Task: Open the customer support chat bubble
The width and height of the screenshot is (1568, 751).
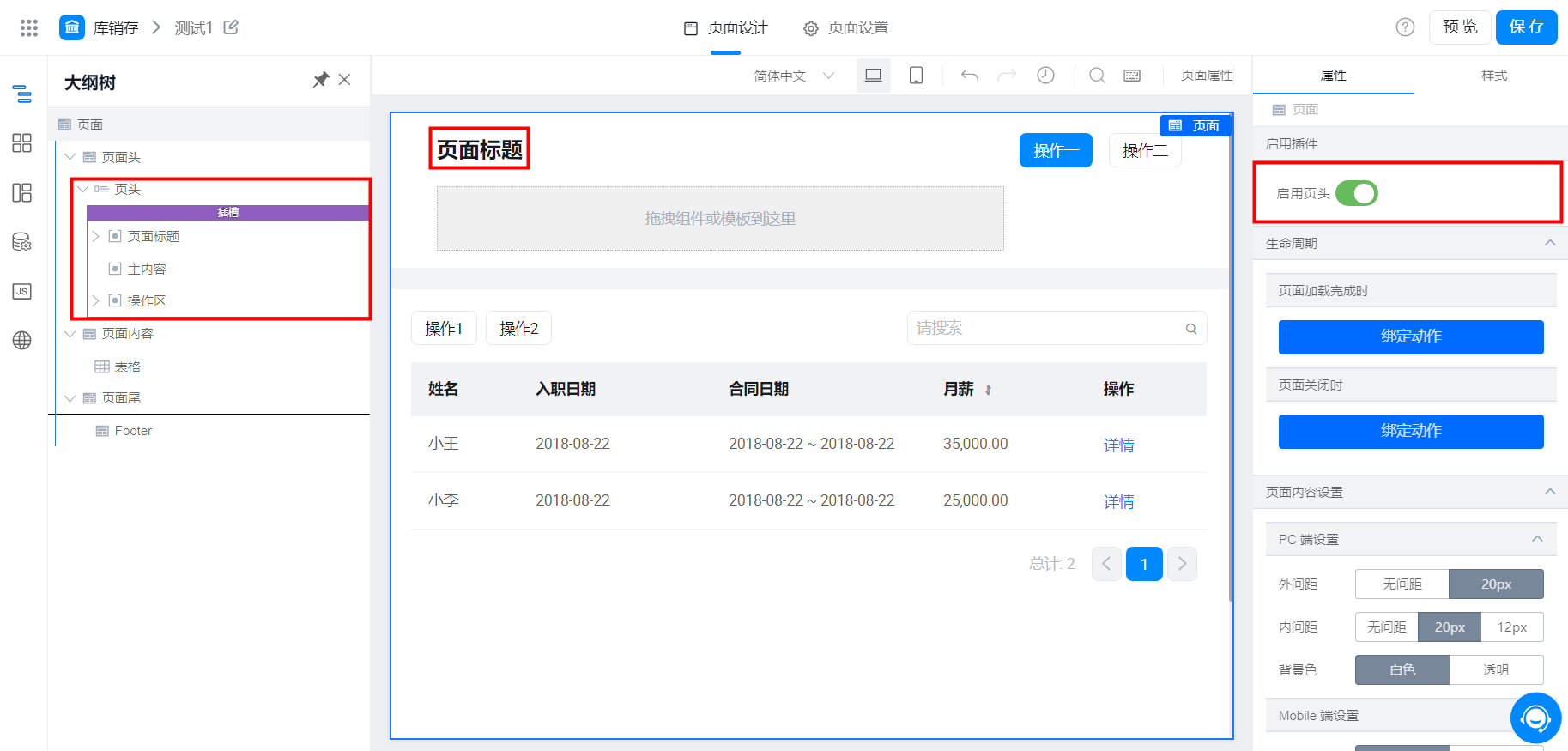Action: pyautogui.click(x=1536, y=718)
